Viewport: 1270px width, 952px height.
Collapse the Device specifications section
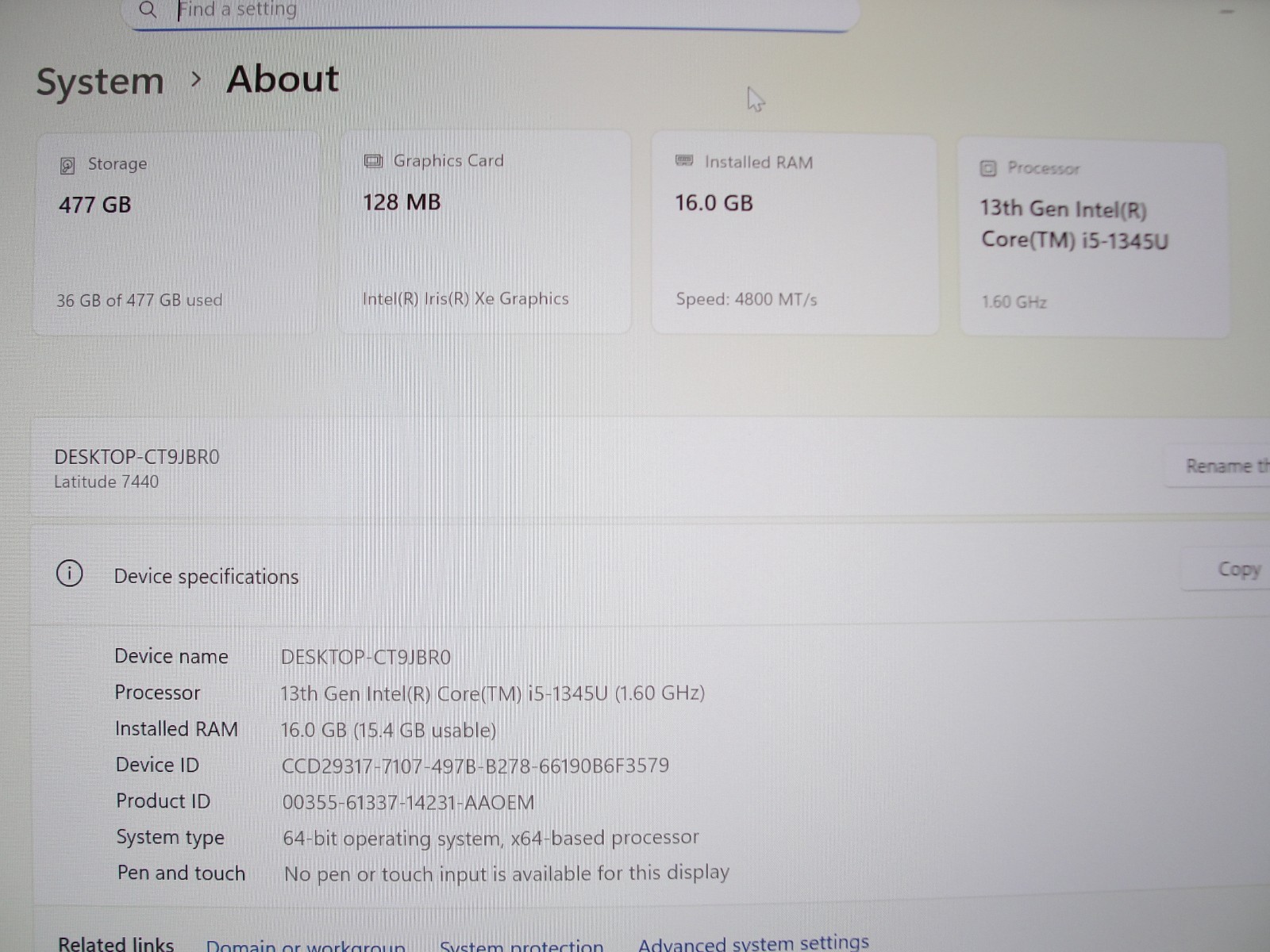[x=651, y=573]
